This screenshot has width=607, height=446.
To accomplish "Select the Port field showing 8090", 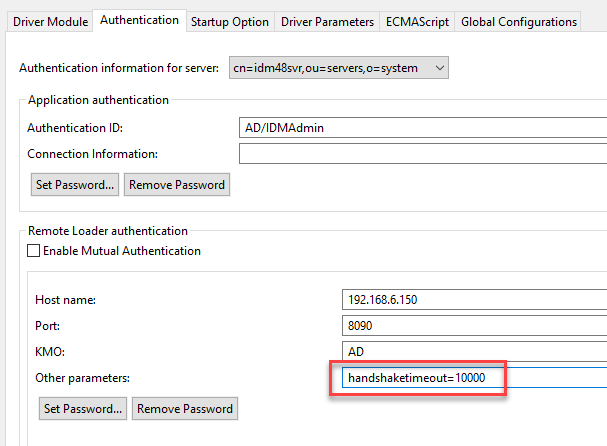I will point(474,325).
